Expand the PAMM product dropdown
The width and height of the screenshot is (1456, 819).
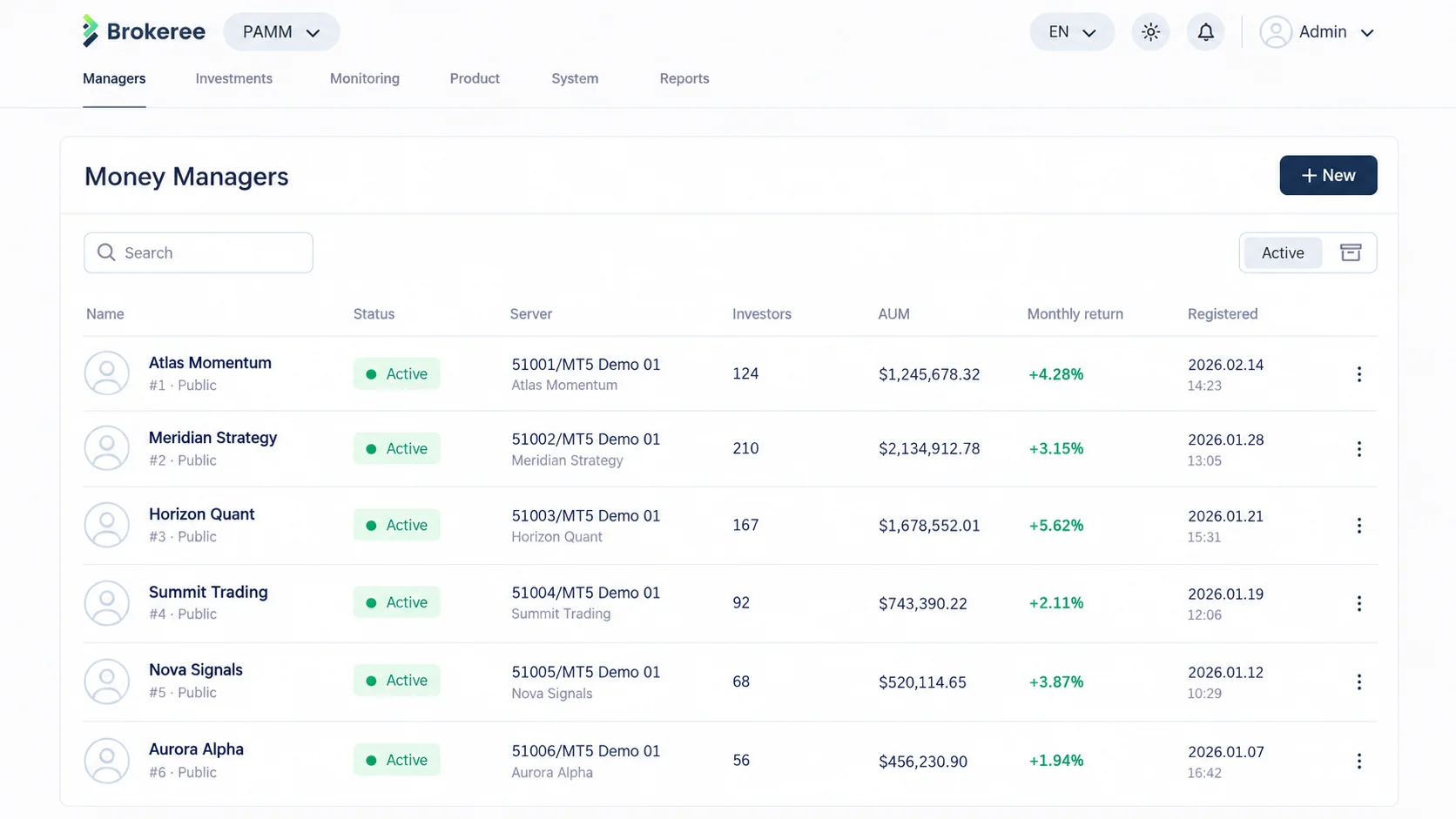click(x=281, y=32)
